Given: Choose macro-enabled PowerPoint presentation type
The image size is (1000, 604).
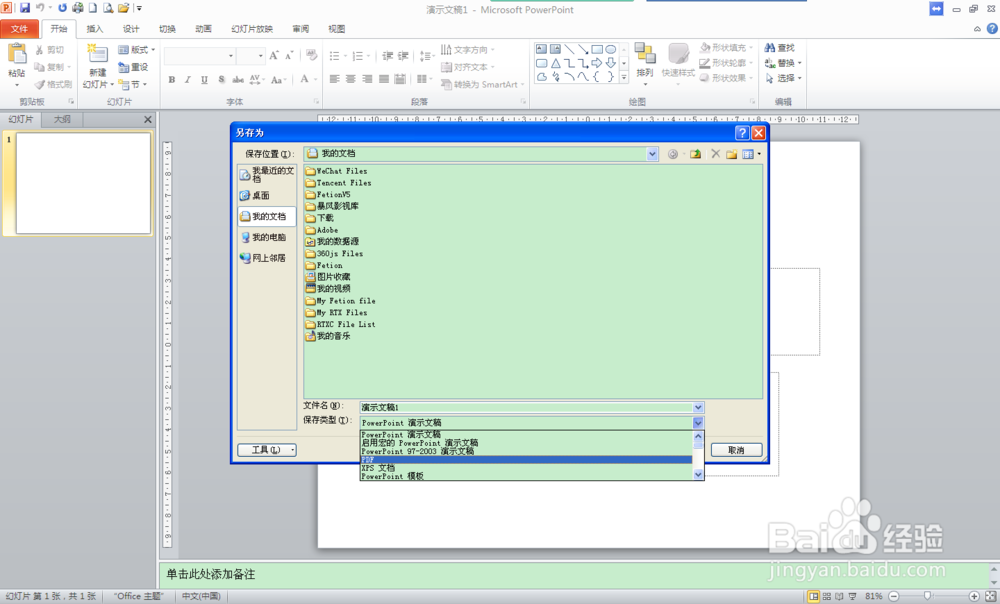Looking at the screenshot, I should coord(526,443).
